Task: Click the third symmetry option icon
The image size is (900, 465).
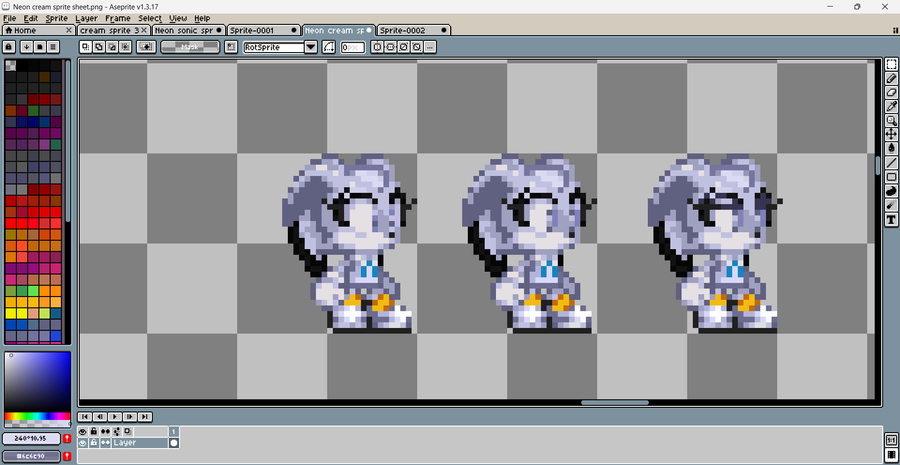Action: click(404, 47)
